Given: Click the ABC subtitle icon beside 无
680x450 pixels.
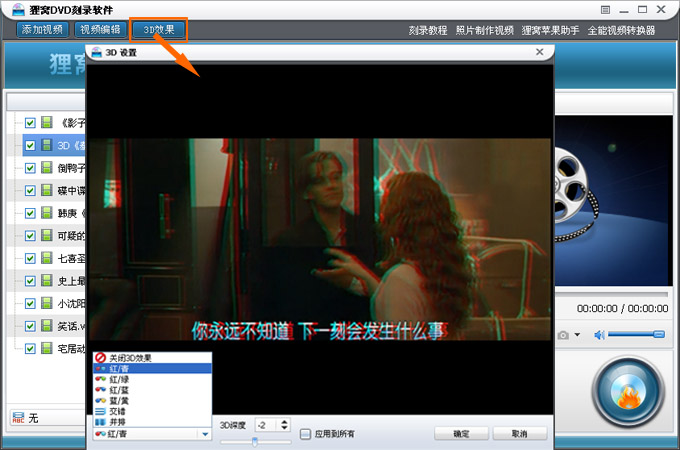Looking at the screenshot, I should pyautogui.click(x=18, y=418).
